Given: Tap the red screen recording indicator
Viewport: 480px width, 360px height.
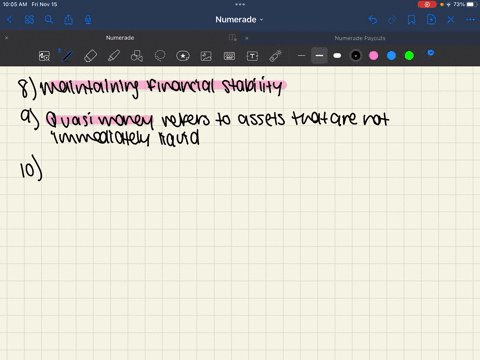Looking at the screenshot, I should [x=427, y=4].
